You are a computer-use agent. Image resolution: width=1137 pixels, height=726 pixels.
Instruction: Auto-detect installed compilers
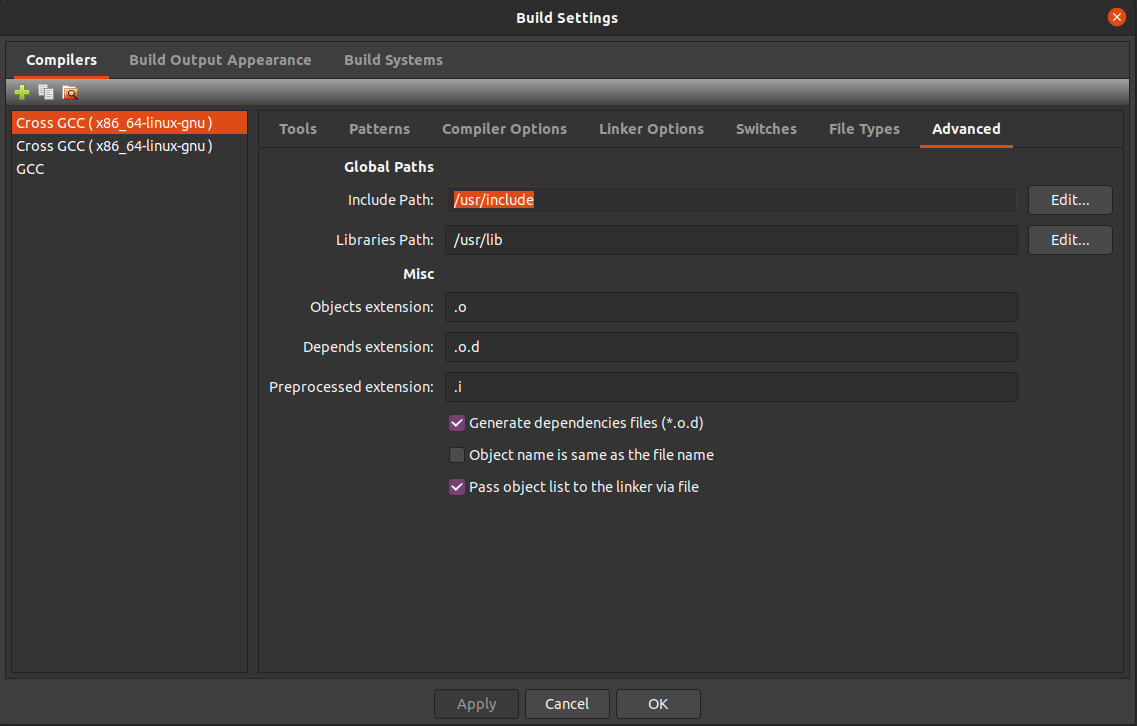coord(70,92)
